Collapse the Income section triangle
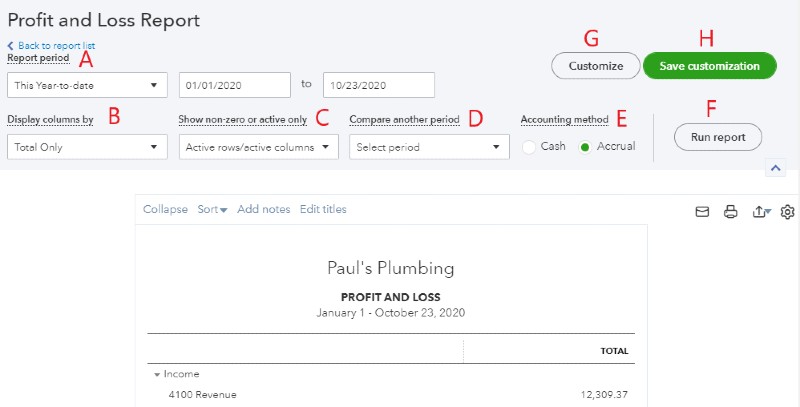The height and width of the screenshot is (407, 800). (157, 374)
